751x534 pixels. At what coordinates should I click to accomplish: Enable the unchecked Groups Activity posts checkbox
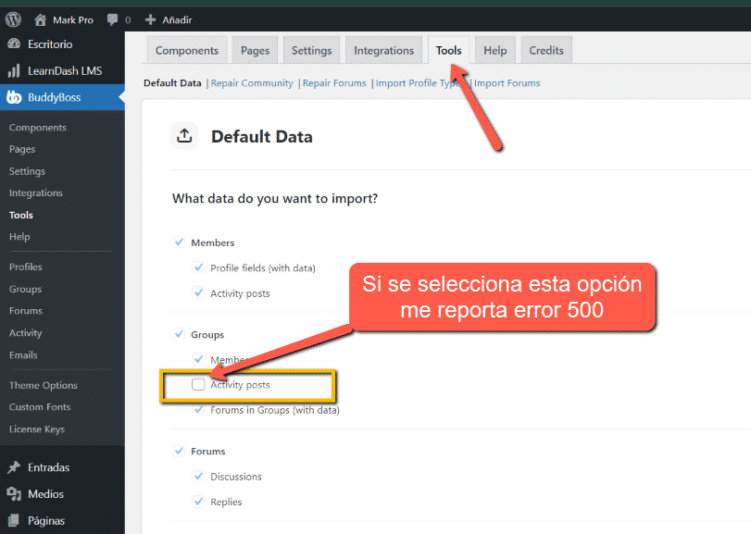click(198, 384)
